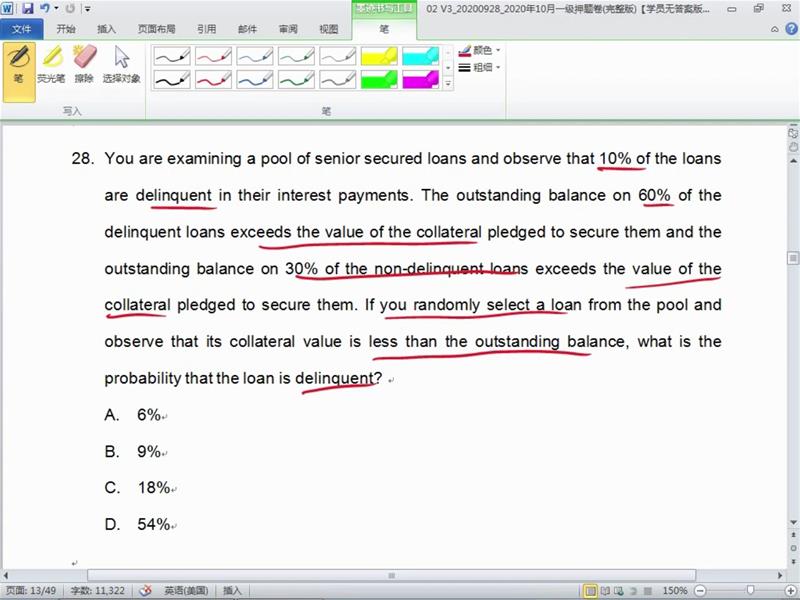800x600 pixels.
Task: Switch to Draft view
Action: coord(647,591)
